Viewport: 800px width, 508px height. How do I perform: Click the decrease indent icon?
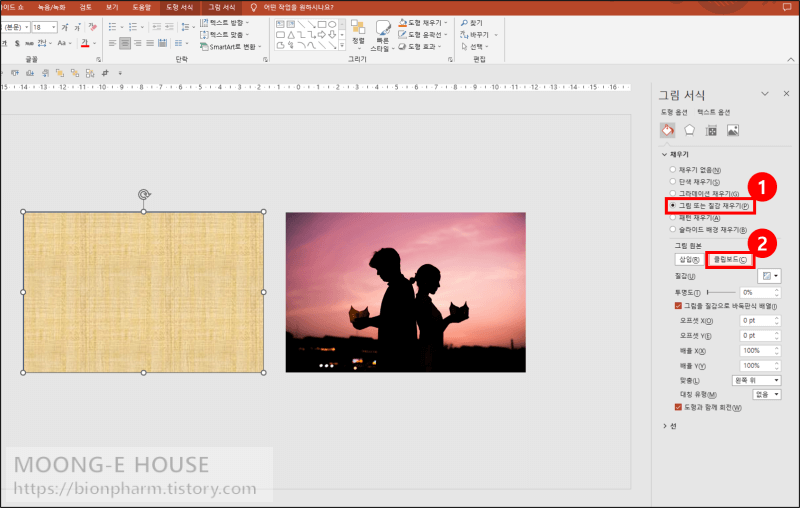pos(156,27)
